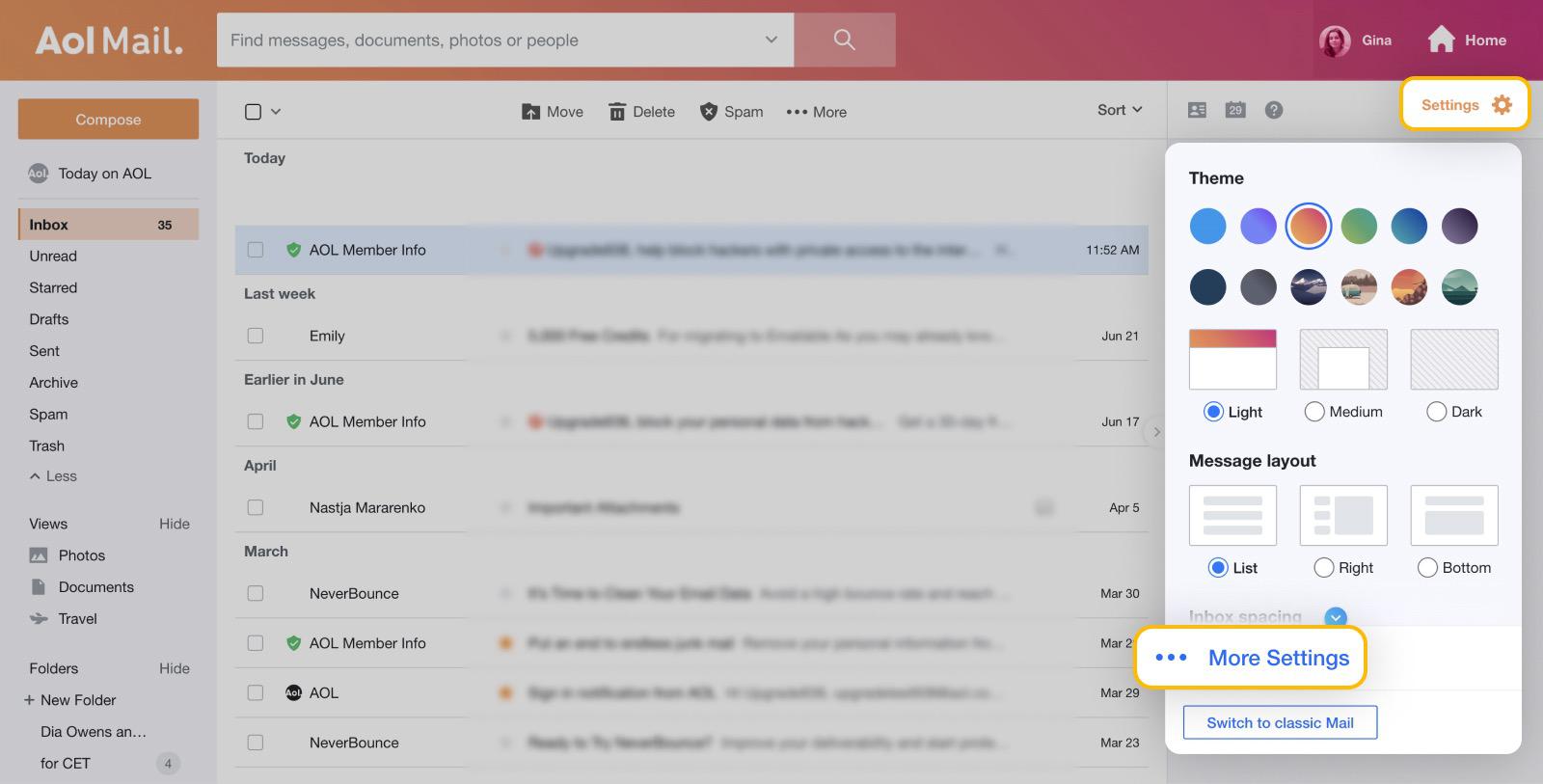
Task: Open the calendar icon
Action: click(1235, 110)
